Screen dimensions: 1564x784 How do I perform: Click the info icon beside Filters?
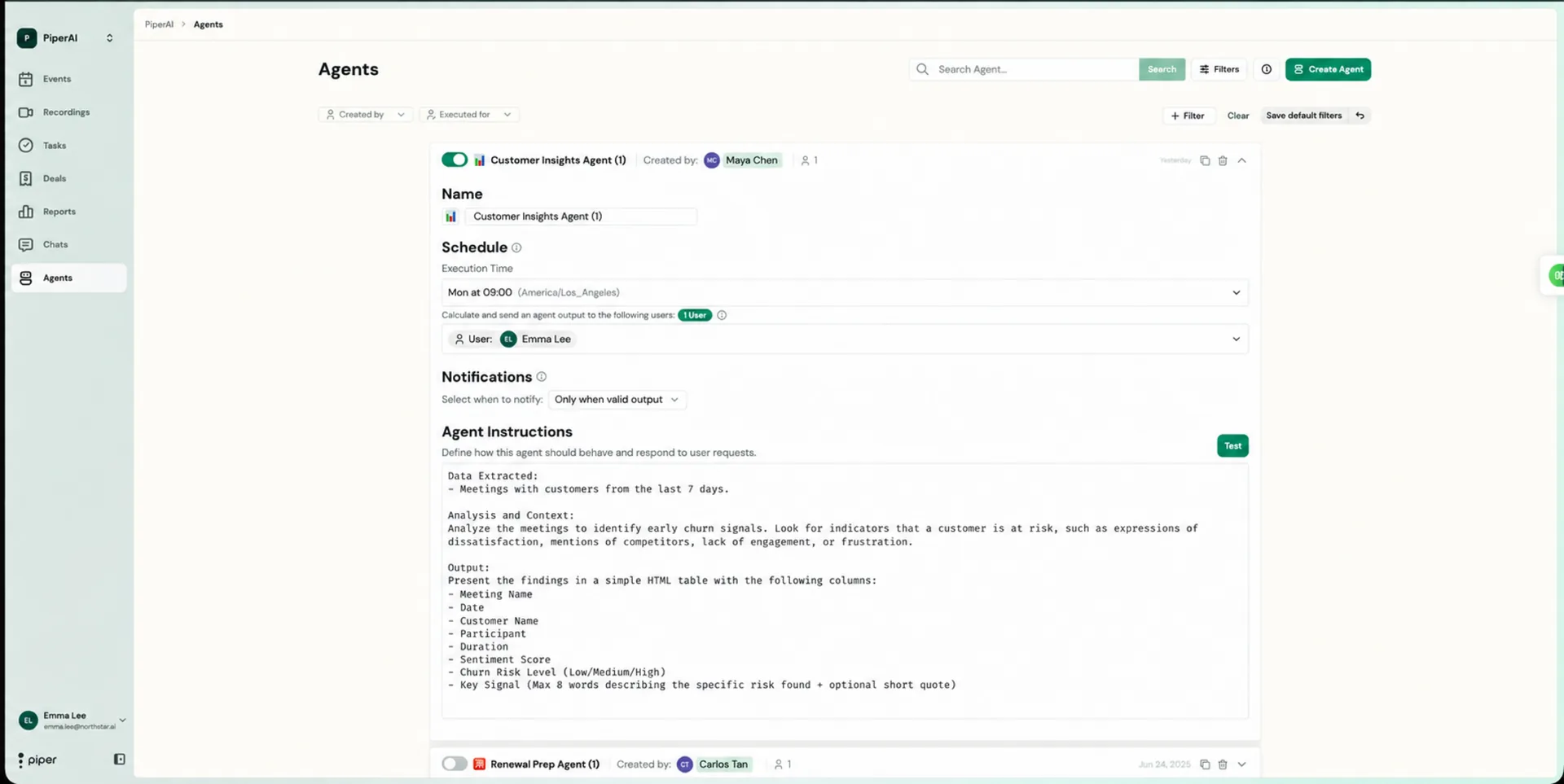point(1267,69)
